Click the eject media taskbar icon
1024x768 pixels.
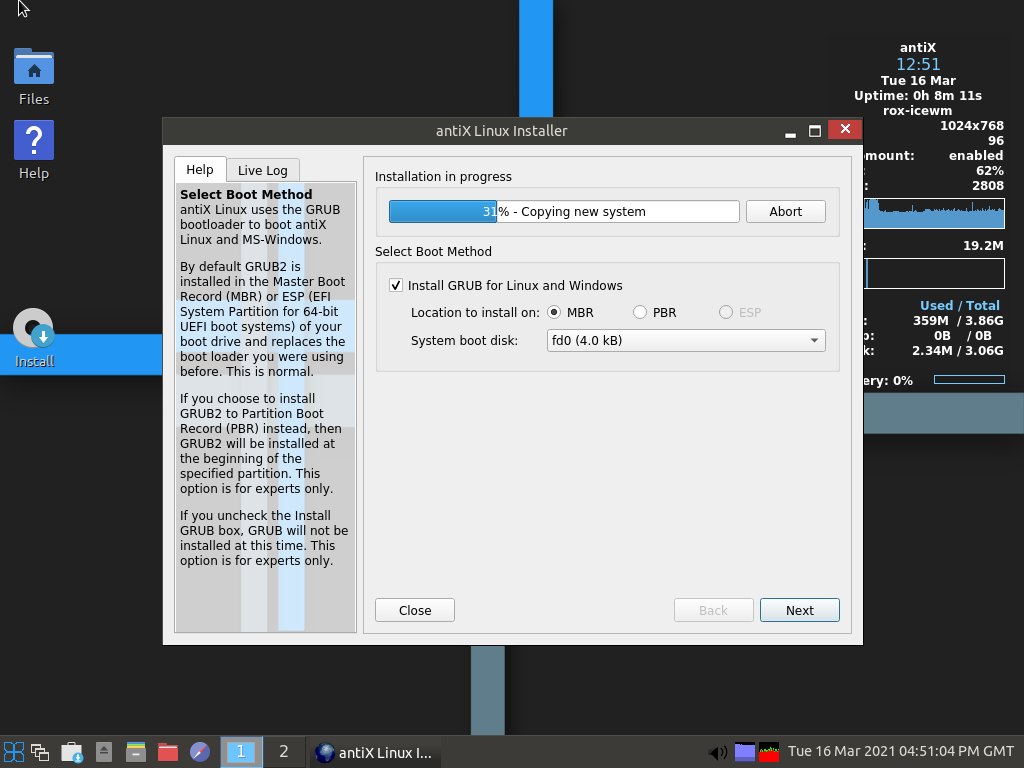(x=104, y=752)
